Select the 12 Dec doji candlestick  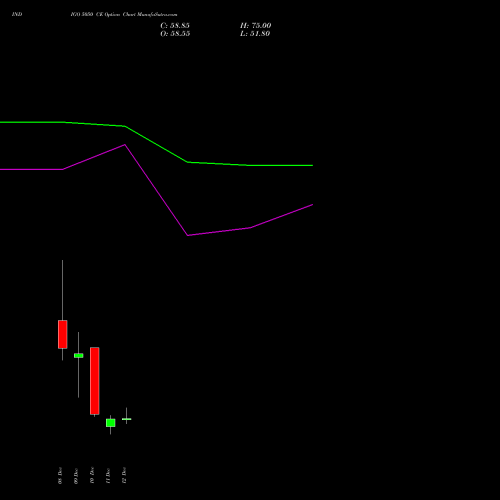point(127,419)
